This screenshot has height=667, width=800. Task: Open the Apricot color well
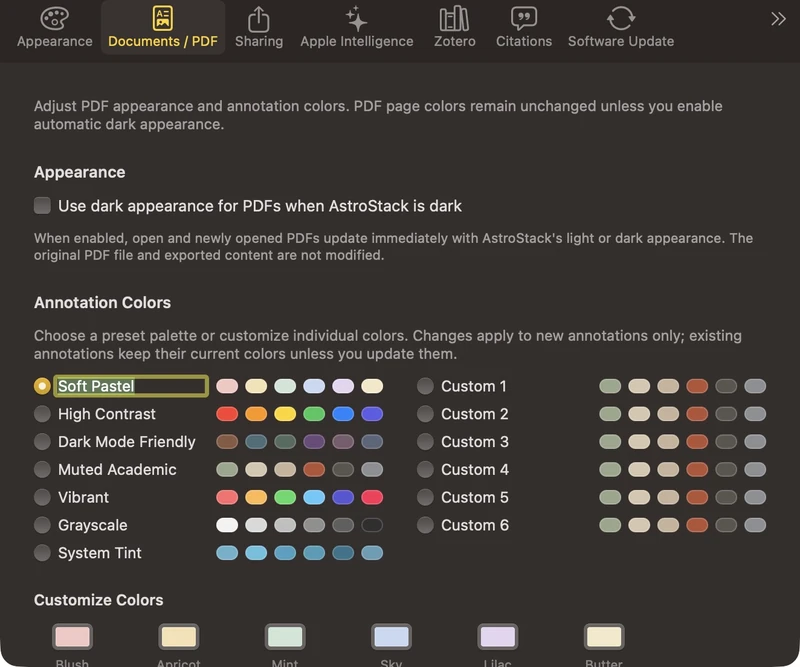(179, 636)
